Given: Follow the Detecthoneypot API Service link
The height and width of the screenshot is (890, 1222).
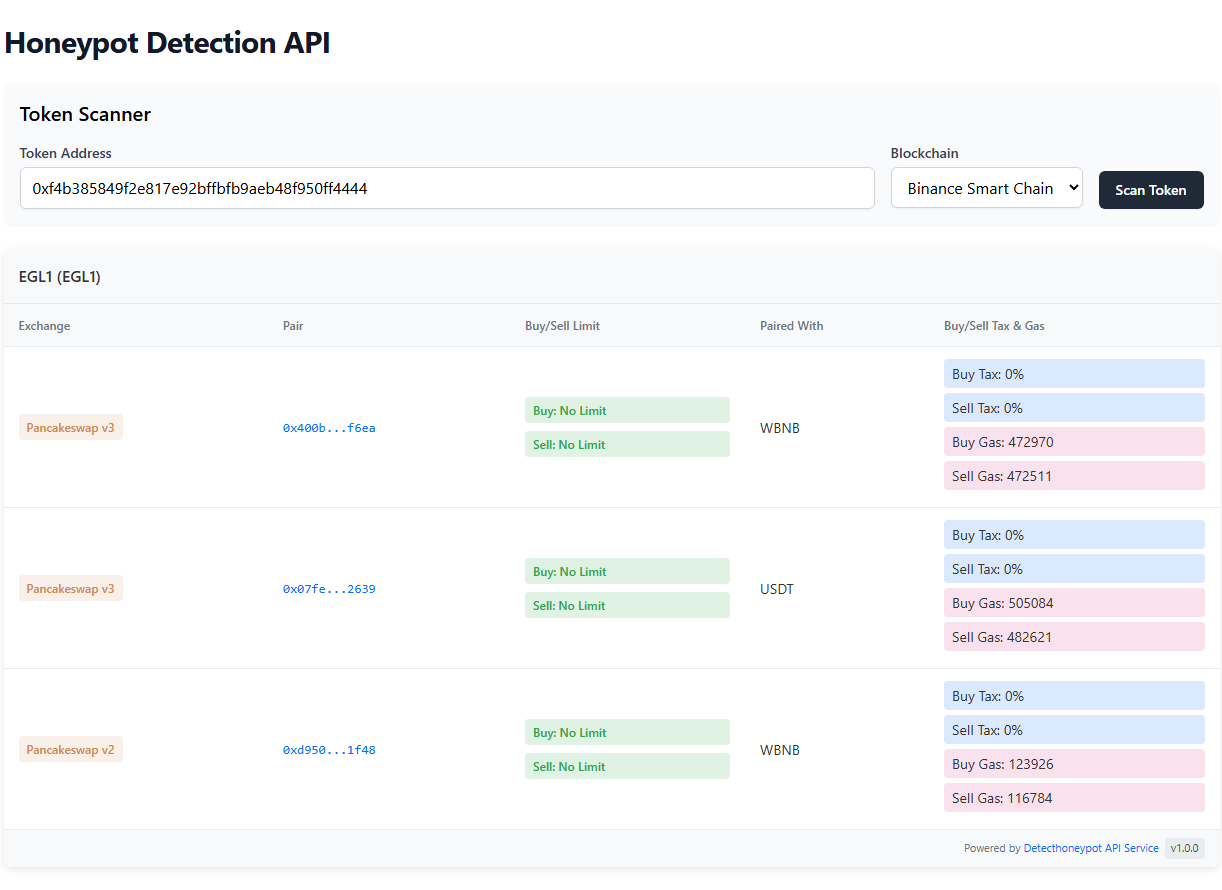Looking at the screenshot, I should 1091,848.
